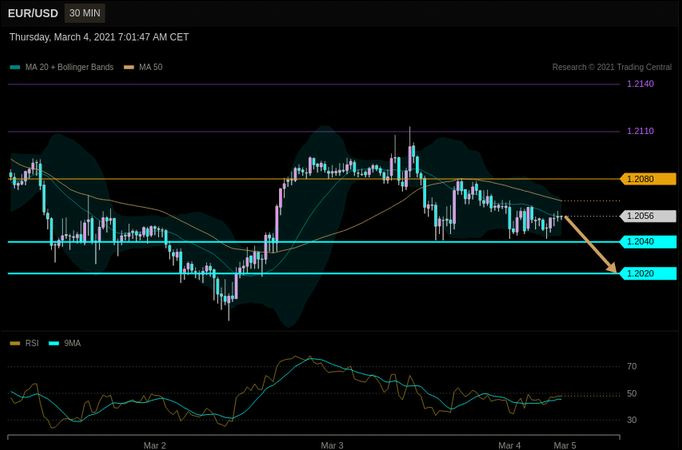The height and width of the screenshot is (450, 682).
Task: Click the cyan 9MA legend swatch
Action: (54, 343)
